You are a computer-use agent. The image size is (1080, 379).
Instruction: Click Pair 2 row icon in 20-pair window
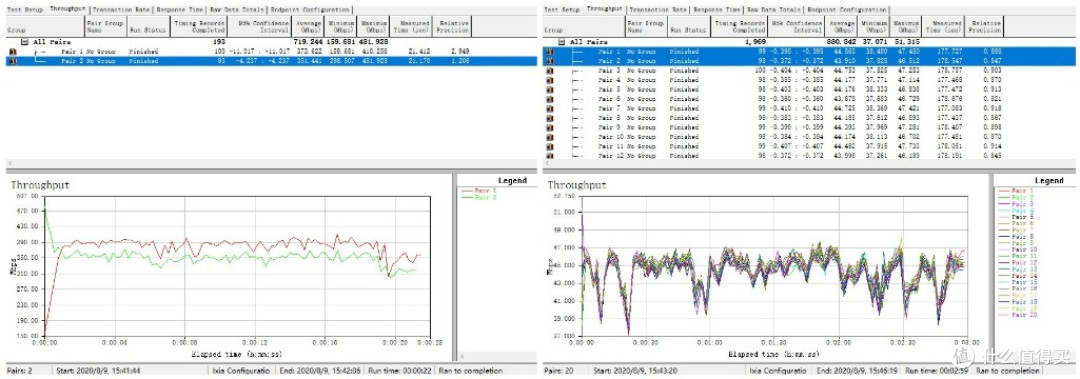(x=550, y=61)
